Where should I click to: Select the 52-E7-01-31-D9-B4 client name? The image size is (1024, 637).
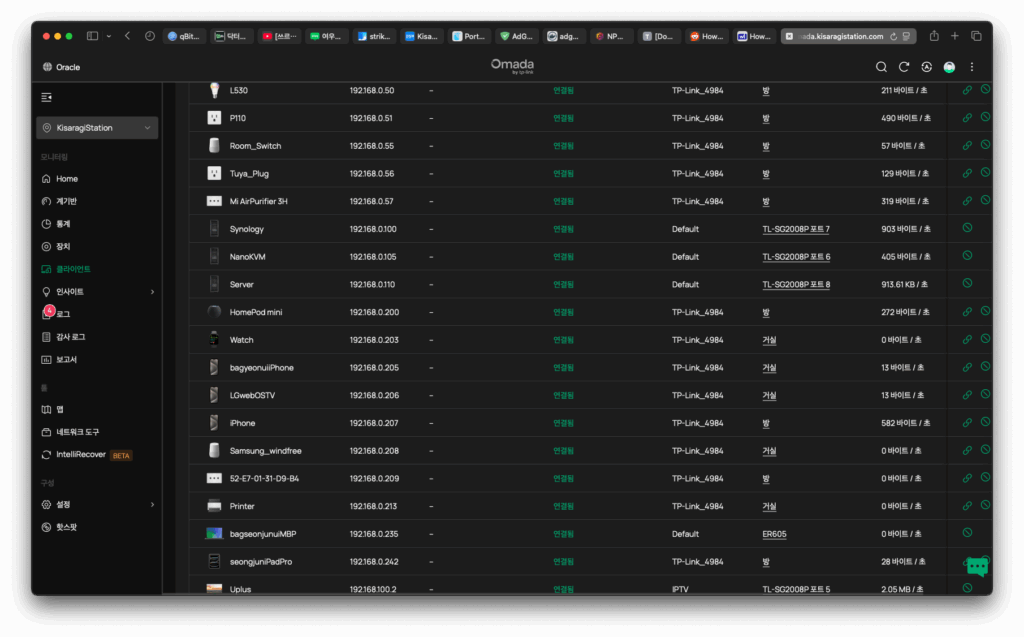pyautogui.click(x=264, y=479)
